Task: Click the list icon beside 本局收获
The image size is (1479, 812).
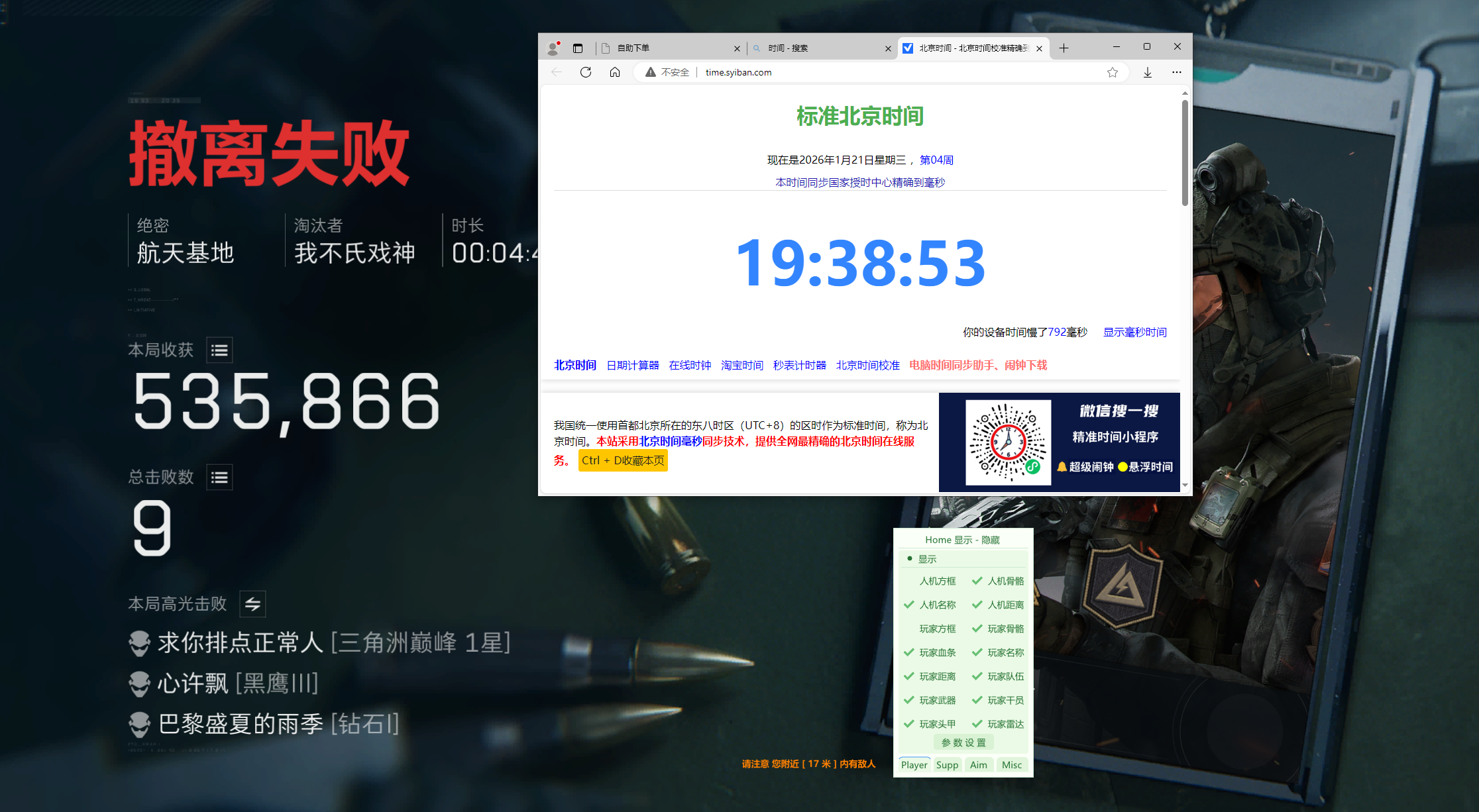Action: coord(219,350)
